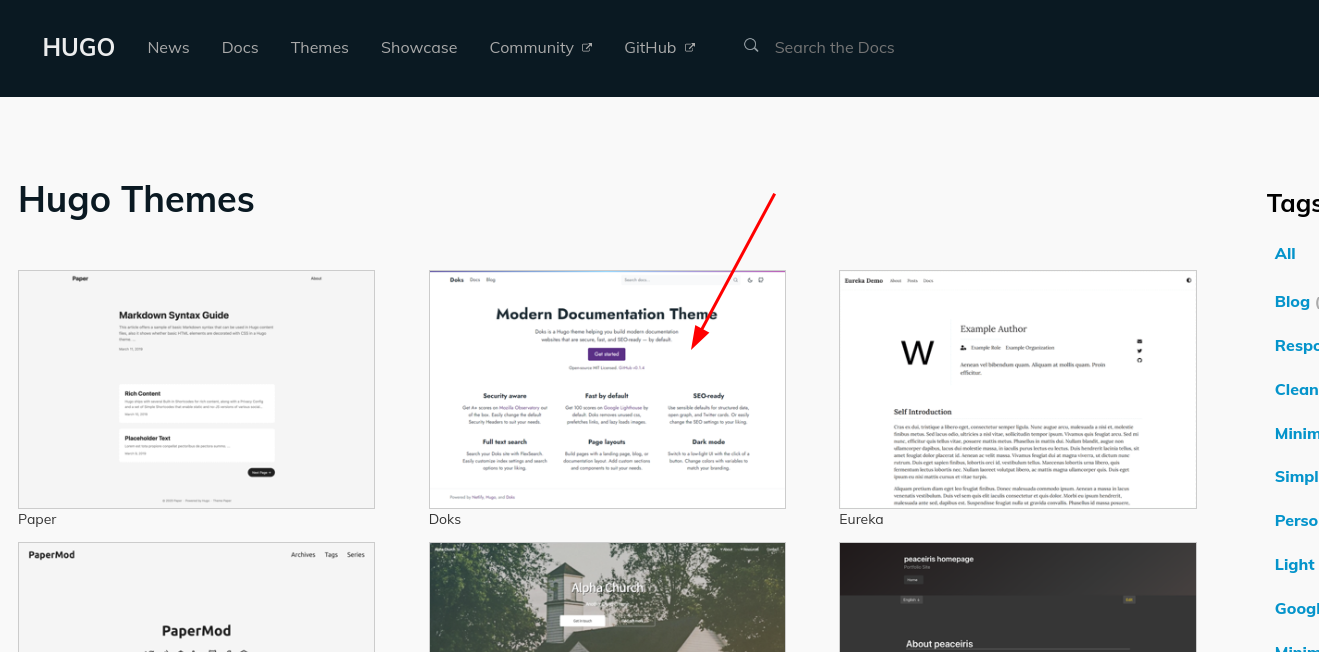Image resolution: width=1319 pixels, height=652 pixels.
Task: Open the PaperMod theme thumbnail
Action: click(x=196, y=597)
